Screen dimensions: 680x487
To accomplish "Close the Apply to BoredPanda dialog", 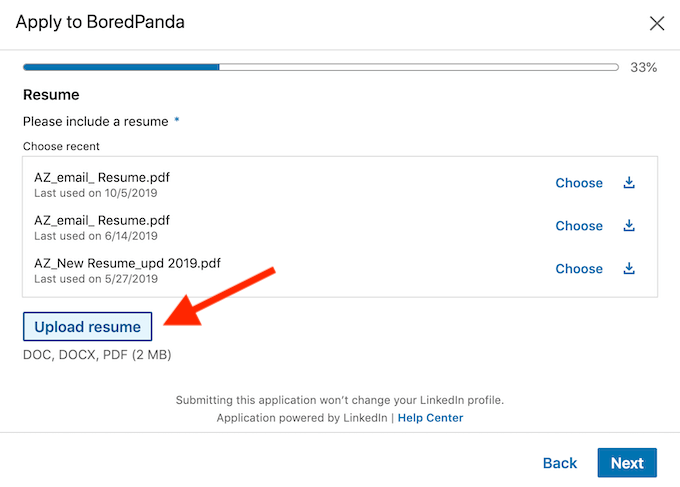I will coord(657,23).
